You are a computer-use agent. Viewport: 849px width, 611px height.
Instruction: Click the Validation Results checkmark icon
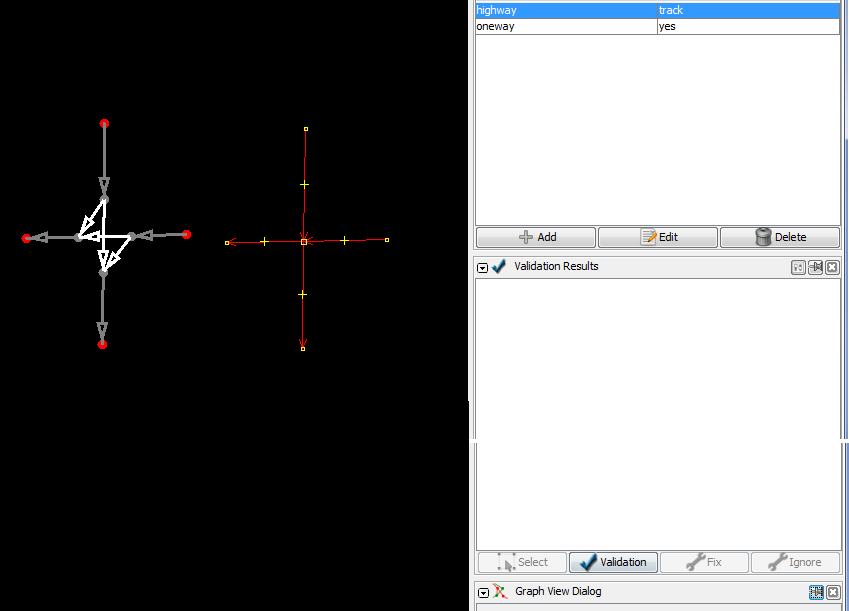coord(499,267)
